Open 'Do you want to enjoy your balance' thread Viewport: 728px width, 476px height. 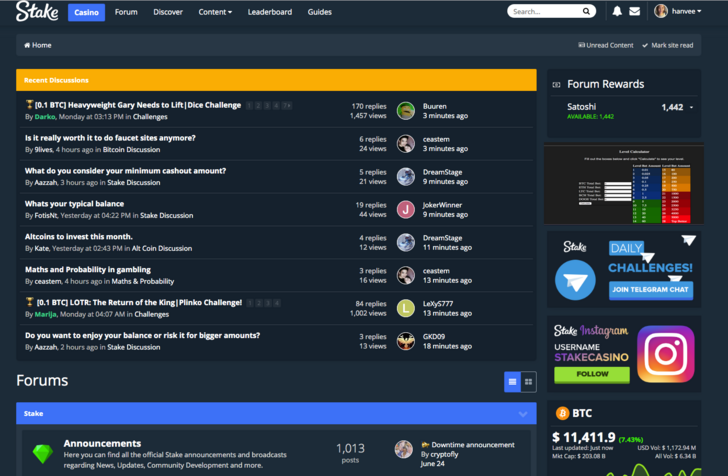pyautogui.click(x=142, y=335)
